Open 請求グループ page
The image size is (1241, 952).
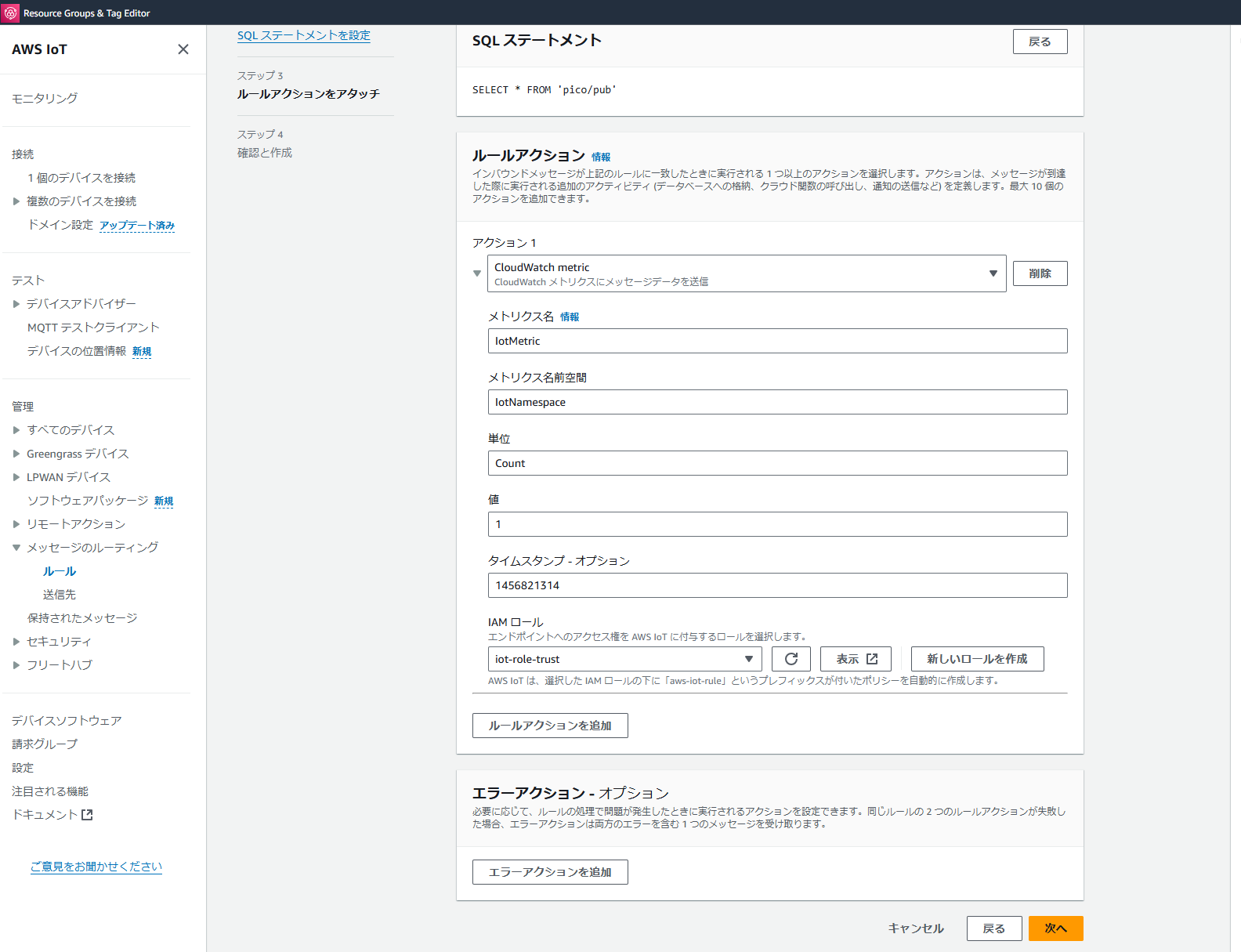(x=45, y=744)
